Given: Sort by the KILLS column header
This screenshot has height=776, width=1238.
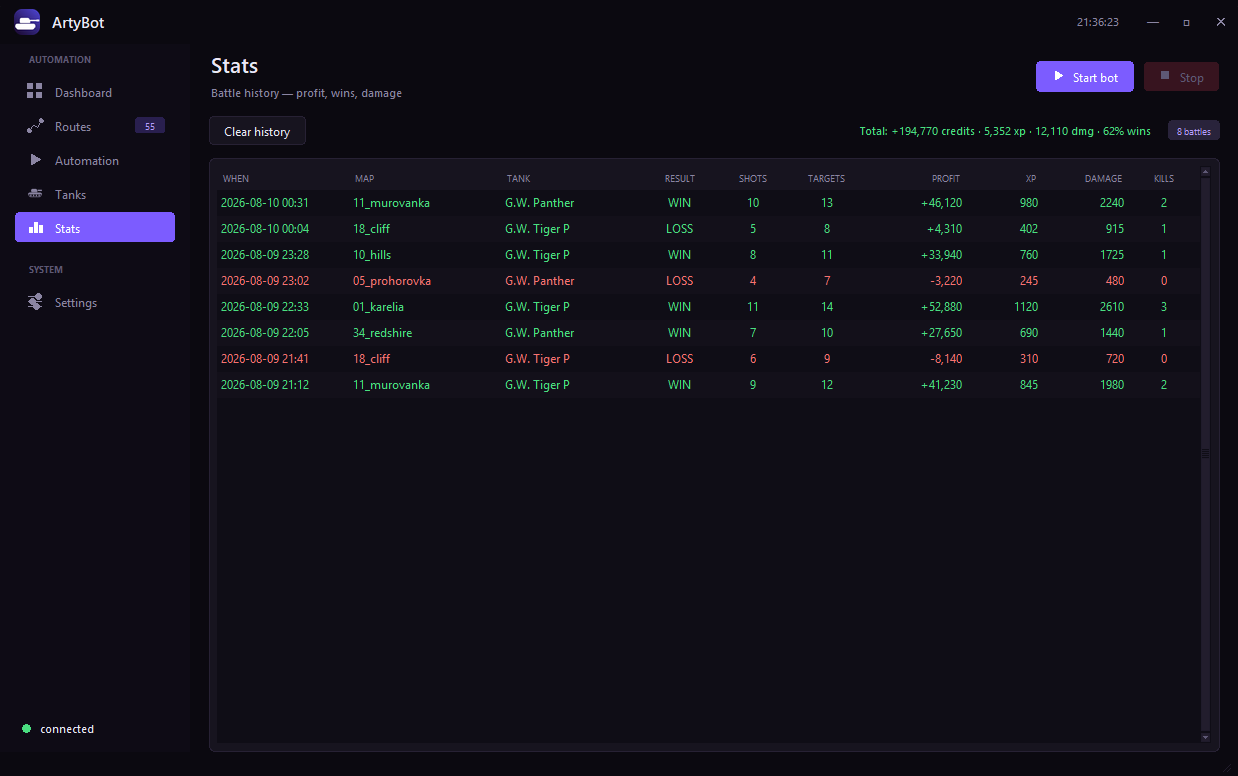Looking at the screenshot, I should (1164, 179).
